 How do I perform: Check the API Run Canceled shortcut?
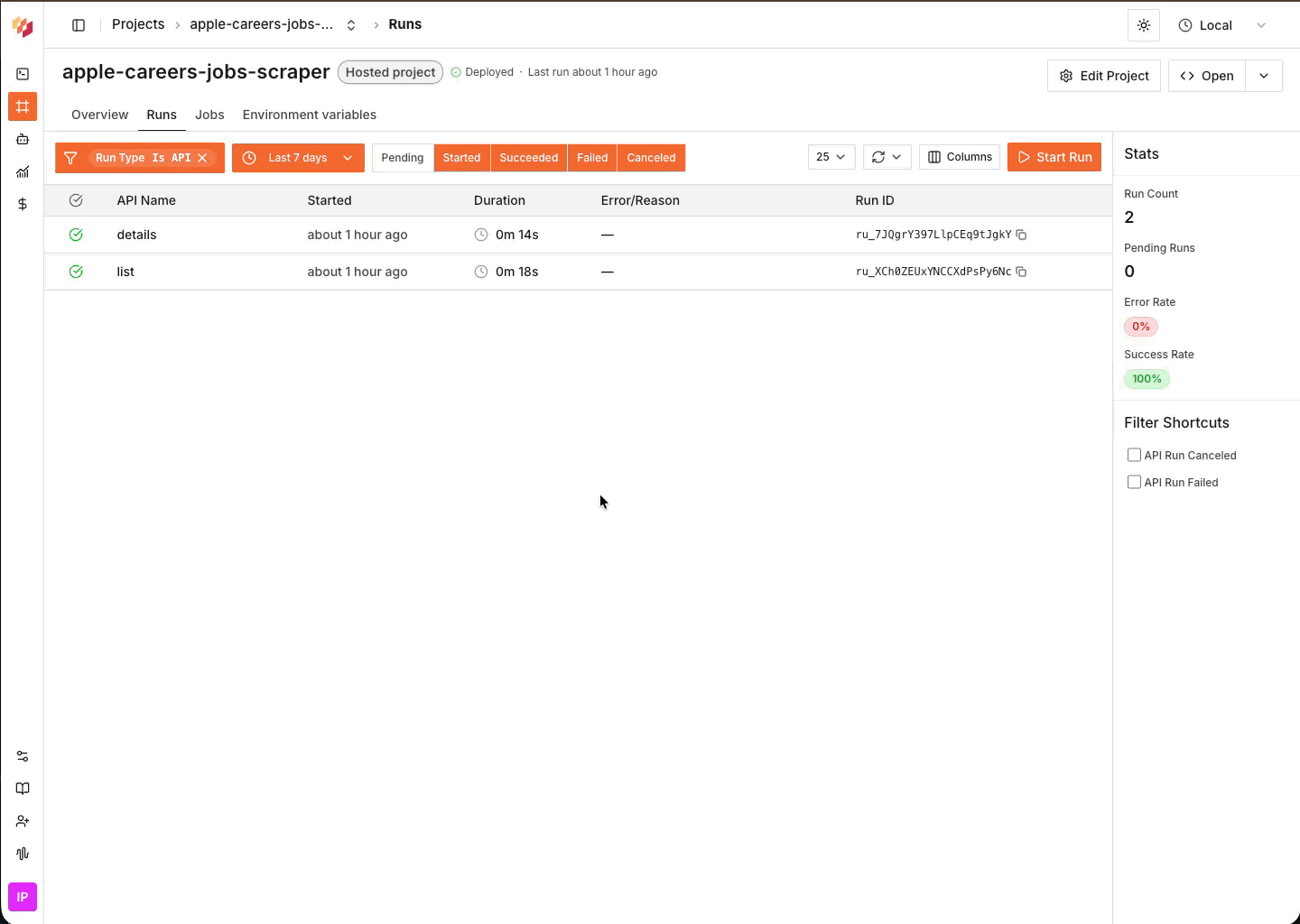(1134, 455)
